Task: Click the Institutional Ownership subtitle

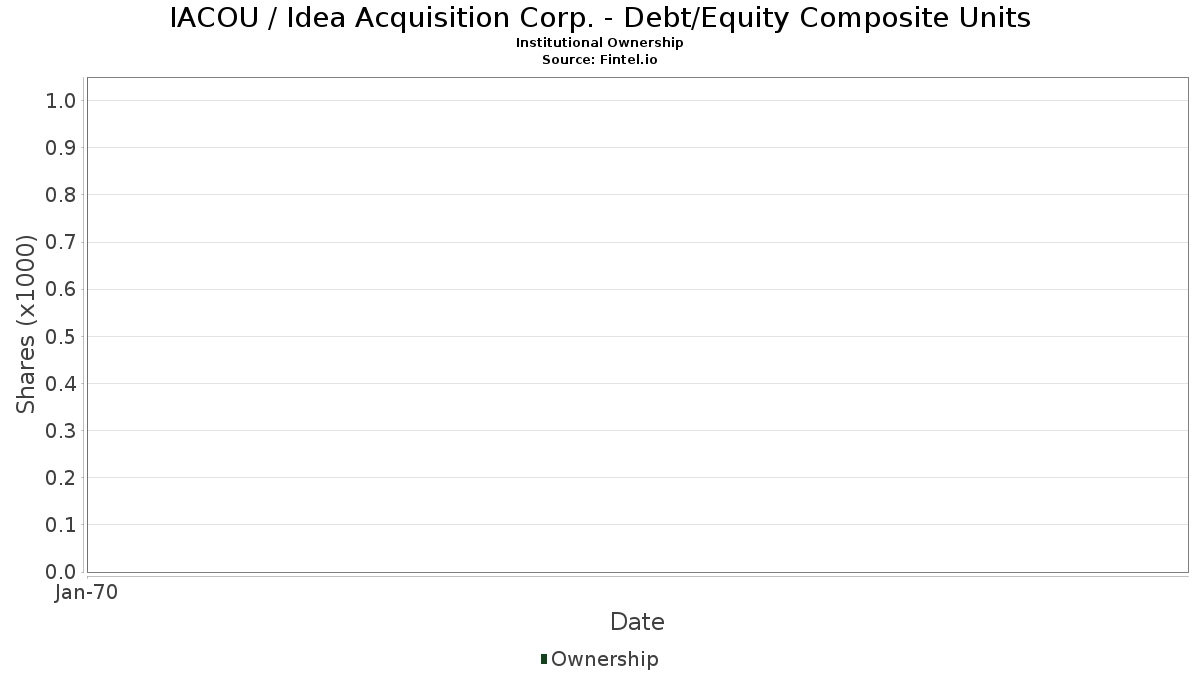Action: 600,43
